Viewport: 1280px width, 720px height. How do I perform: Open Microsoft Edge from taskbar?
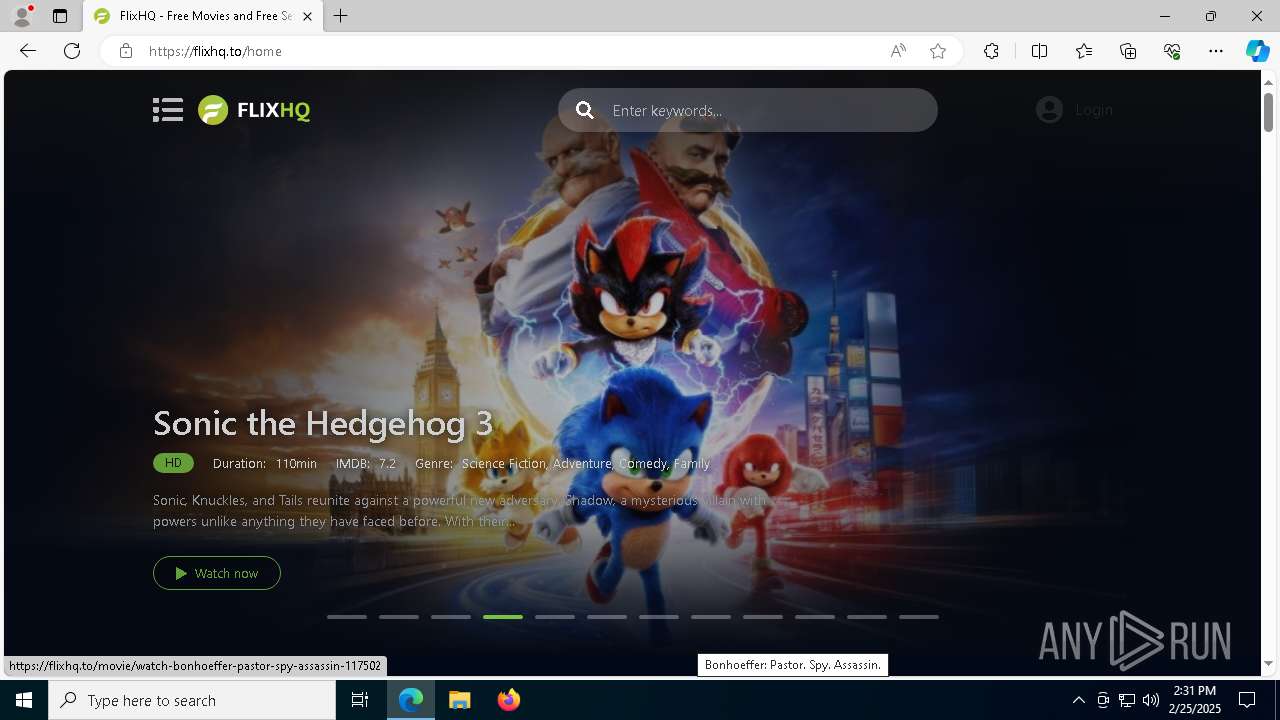[x=411, y=700]
